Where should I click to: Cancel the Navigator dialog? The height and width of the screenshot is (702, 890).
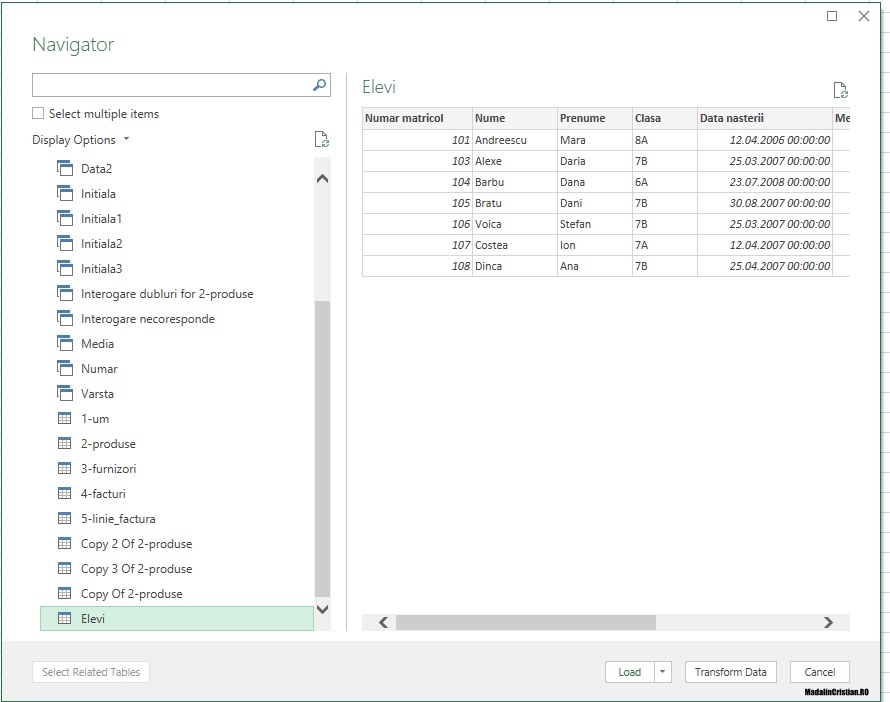click(x=819, y=672)
